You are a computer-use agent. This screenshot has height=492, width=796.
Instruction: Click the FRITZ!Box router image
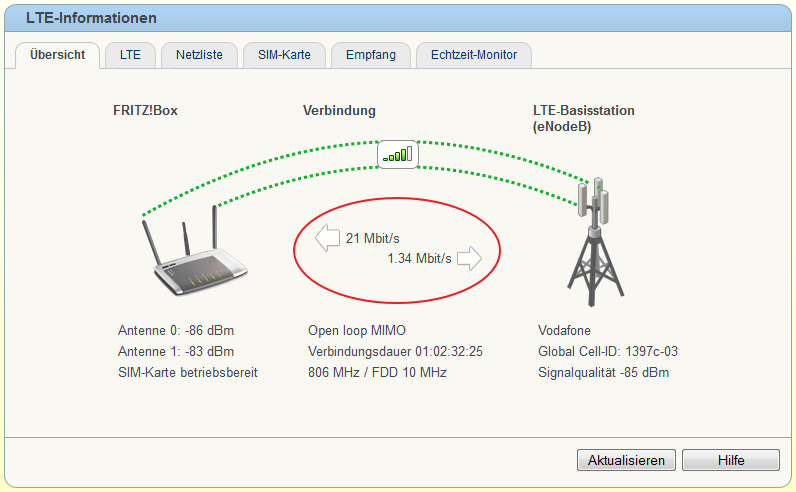click(195, 251)
